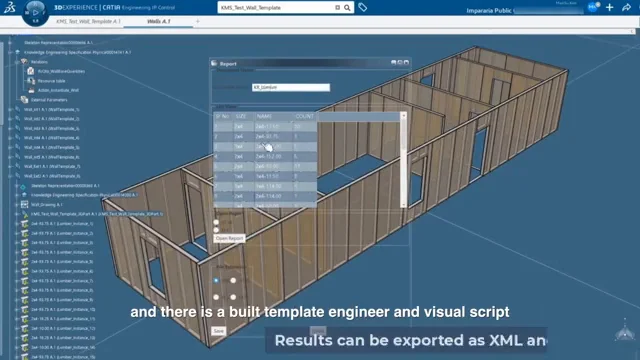The height and width of the screenshot is (360, 640).
Task: Expand the Wall_Int1 A.1 tree node
Action: [x=10, y=109]
